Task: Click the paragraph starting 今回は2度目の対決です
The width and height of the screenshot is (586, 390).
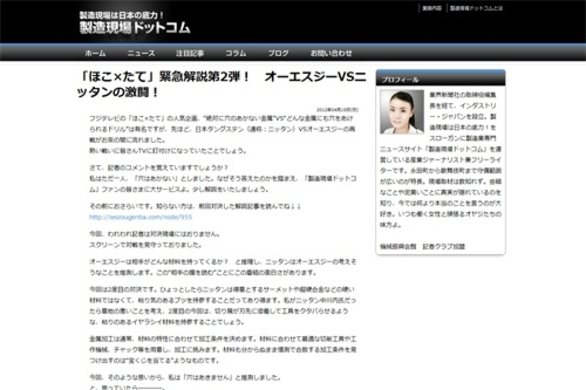Action: click(223, 306)
